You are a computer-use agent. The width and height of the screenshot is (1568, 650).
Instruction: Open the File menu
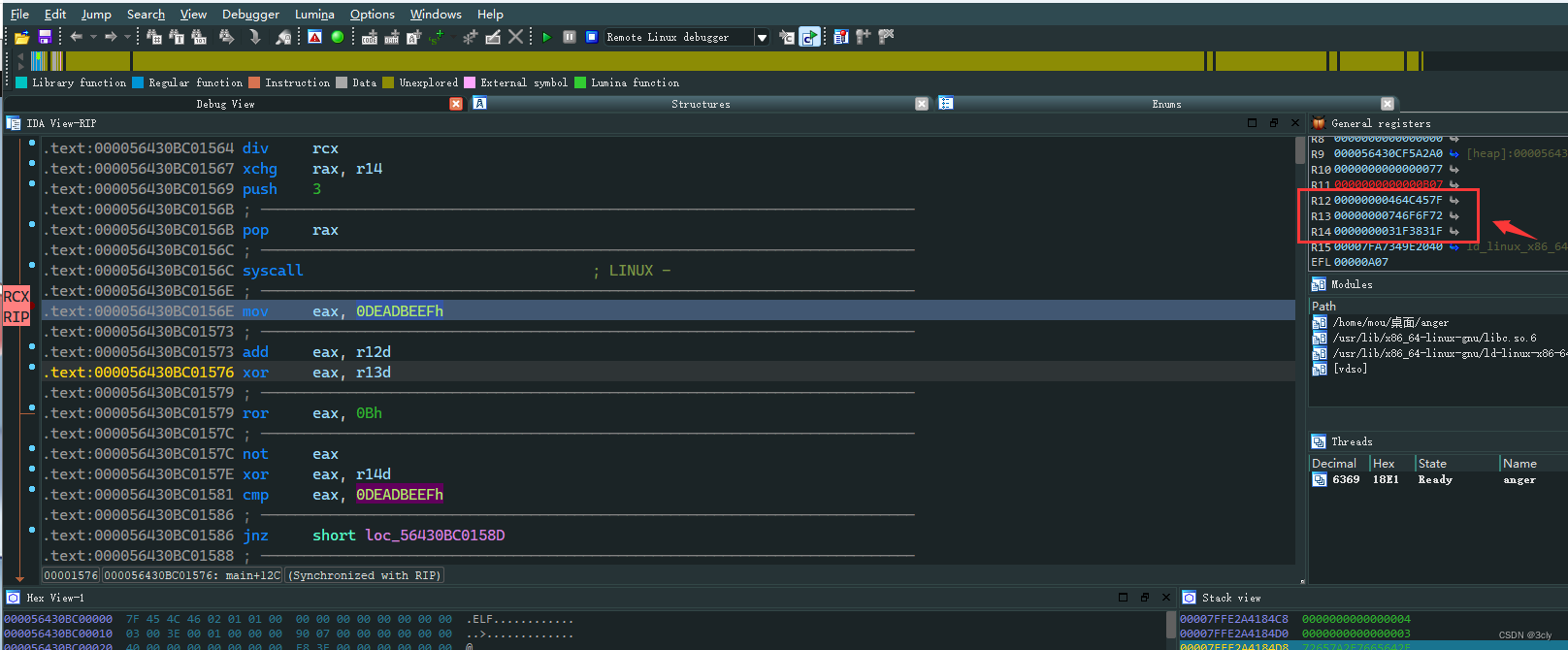19,14
